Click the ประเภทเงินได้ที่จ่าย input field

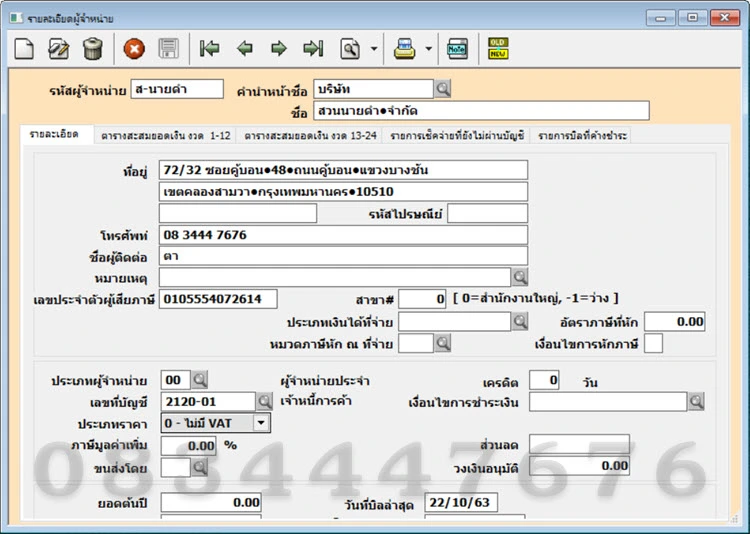click(454, 322)
